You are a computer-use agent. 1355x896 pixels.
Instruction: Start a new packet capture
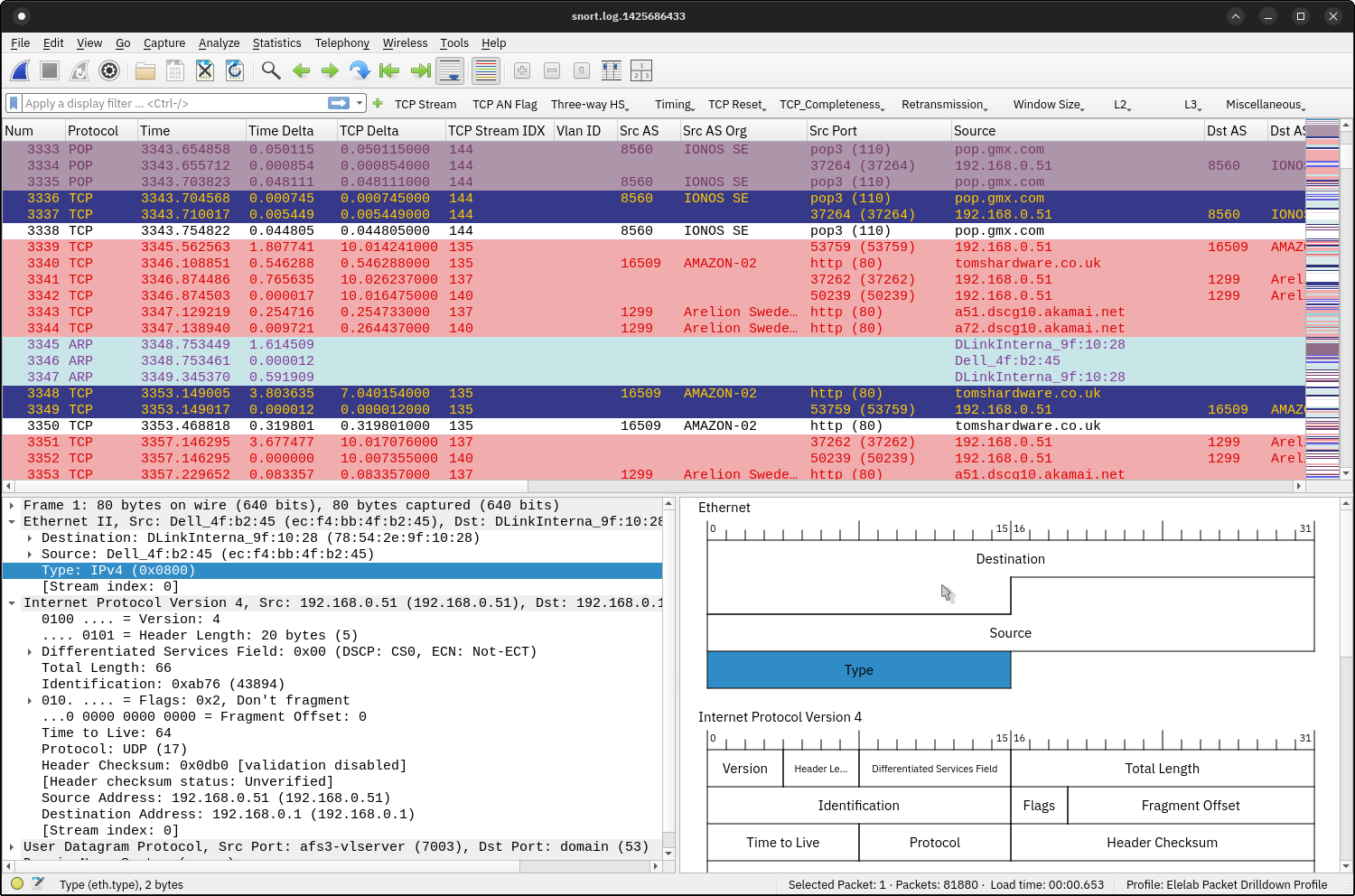point(19,70)
